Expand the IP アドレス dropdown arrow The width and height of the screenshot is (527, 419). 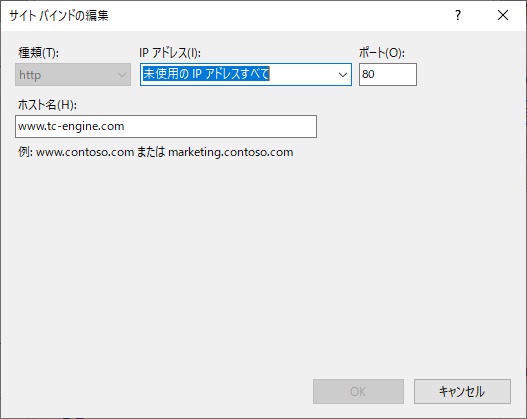pos(342,75)
